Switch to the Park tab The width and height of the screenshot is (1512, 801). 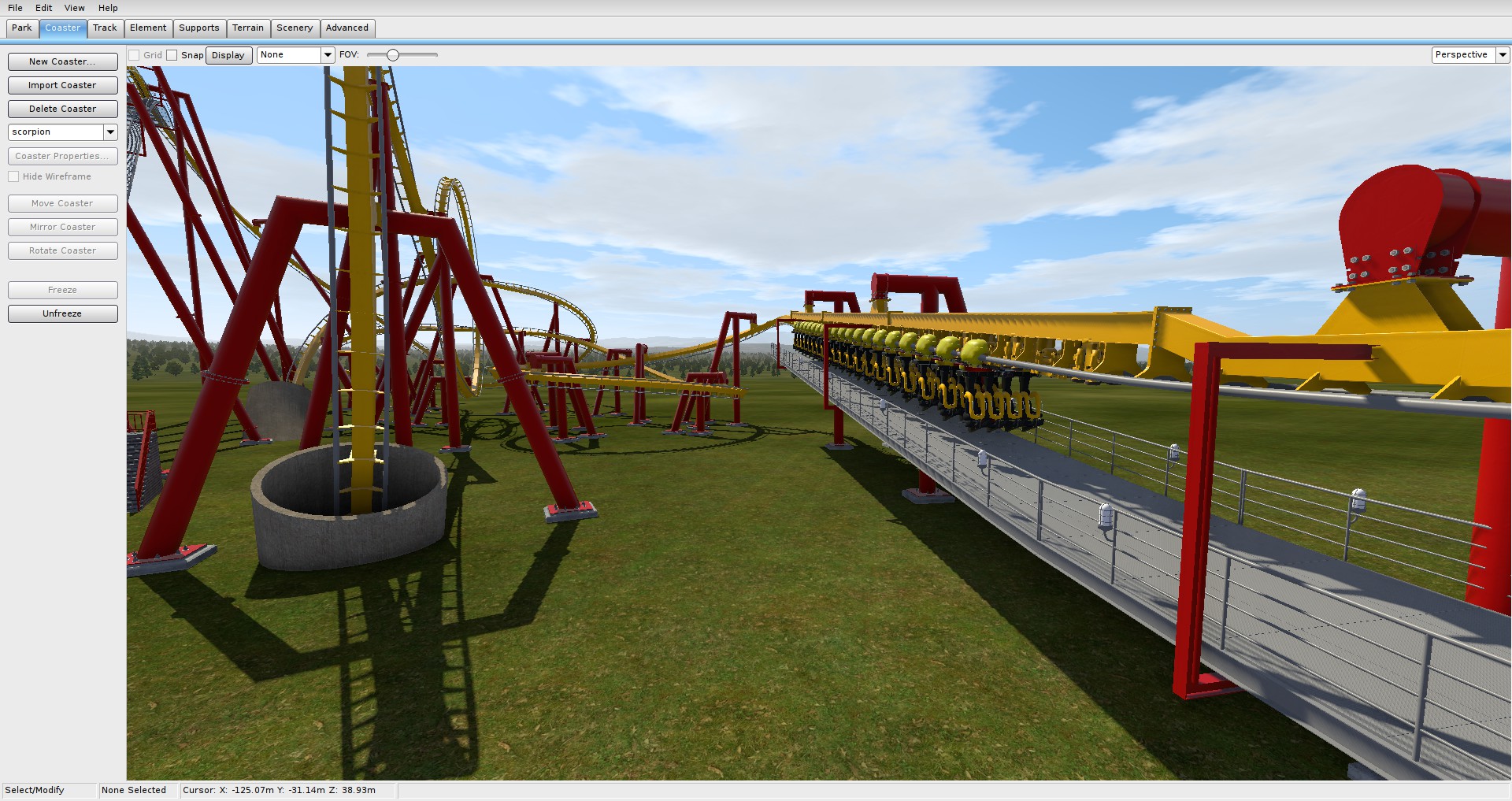22,28
